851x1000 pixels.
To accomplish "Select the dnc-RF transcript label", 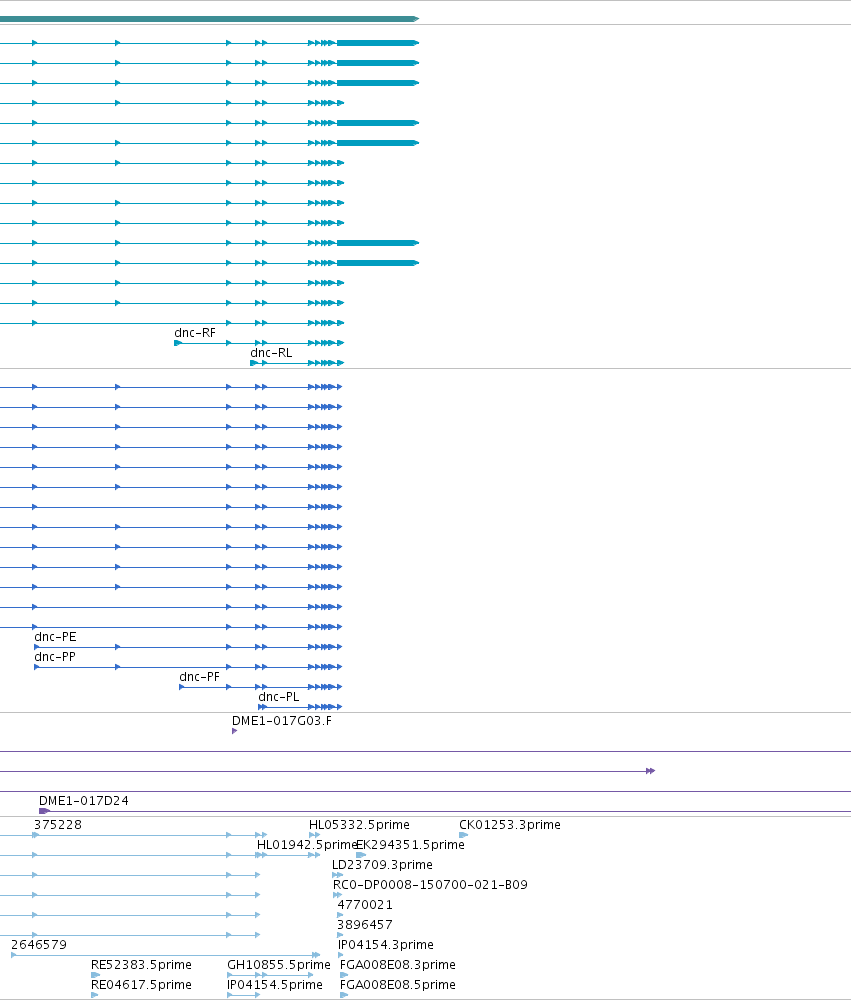I will pos(195,333).
